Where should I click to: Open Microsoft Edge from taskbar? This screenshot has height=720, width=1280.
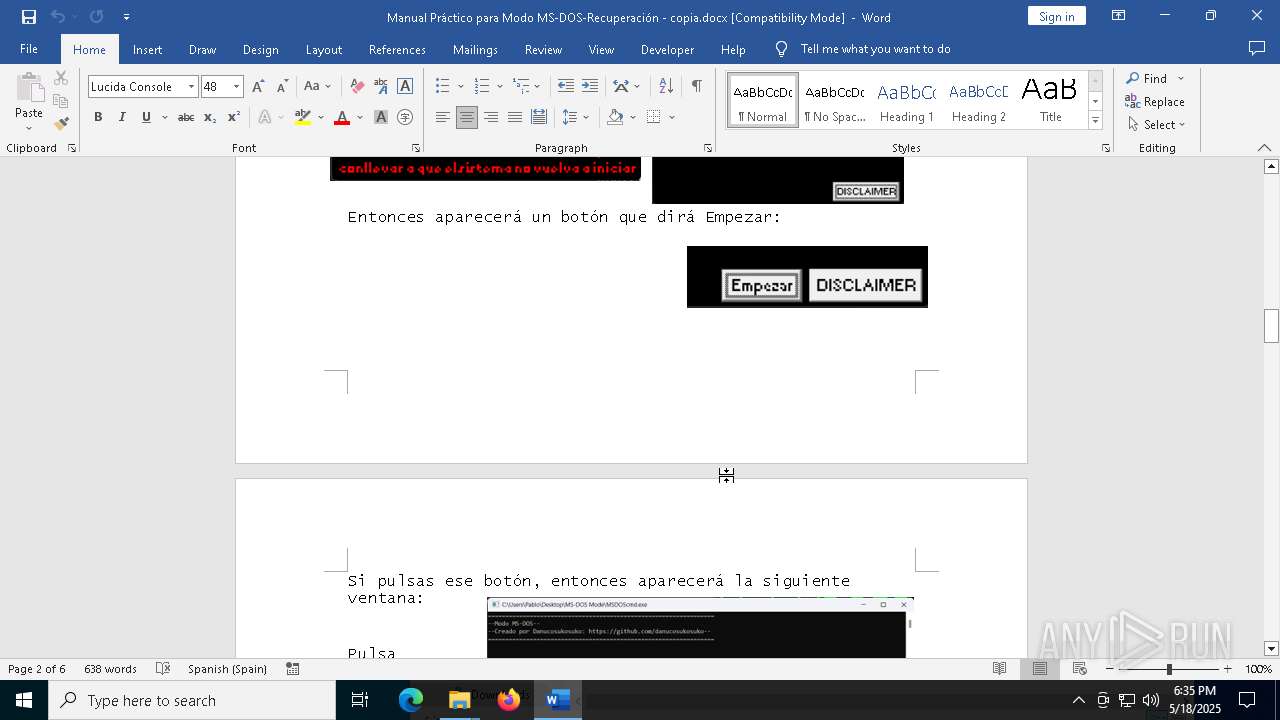[x=411, y=700]
